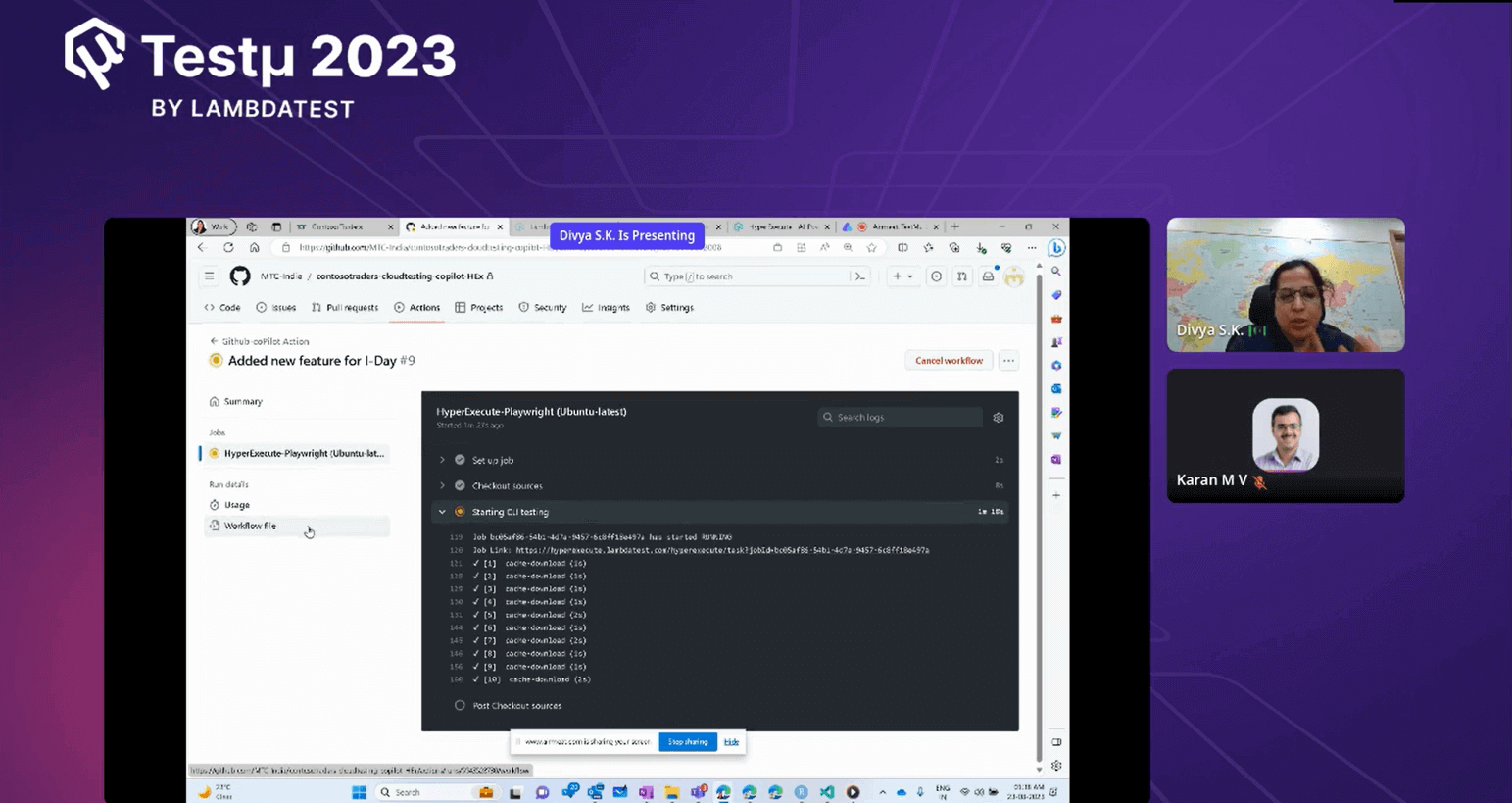Screen dimensions: 1512x803
Task: Show hidden icons in the system tray
Action: coord(882,792)
